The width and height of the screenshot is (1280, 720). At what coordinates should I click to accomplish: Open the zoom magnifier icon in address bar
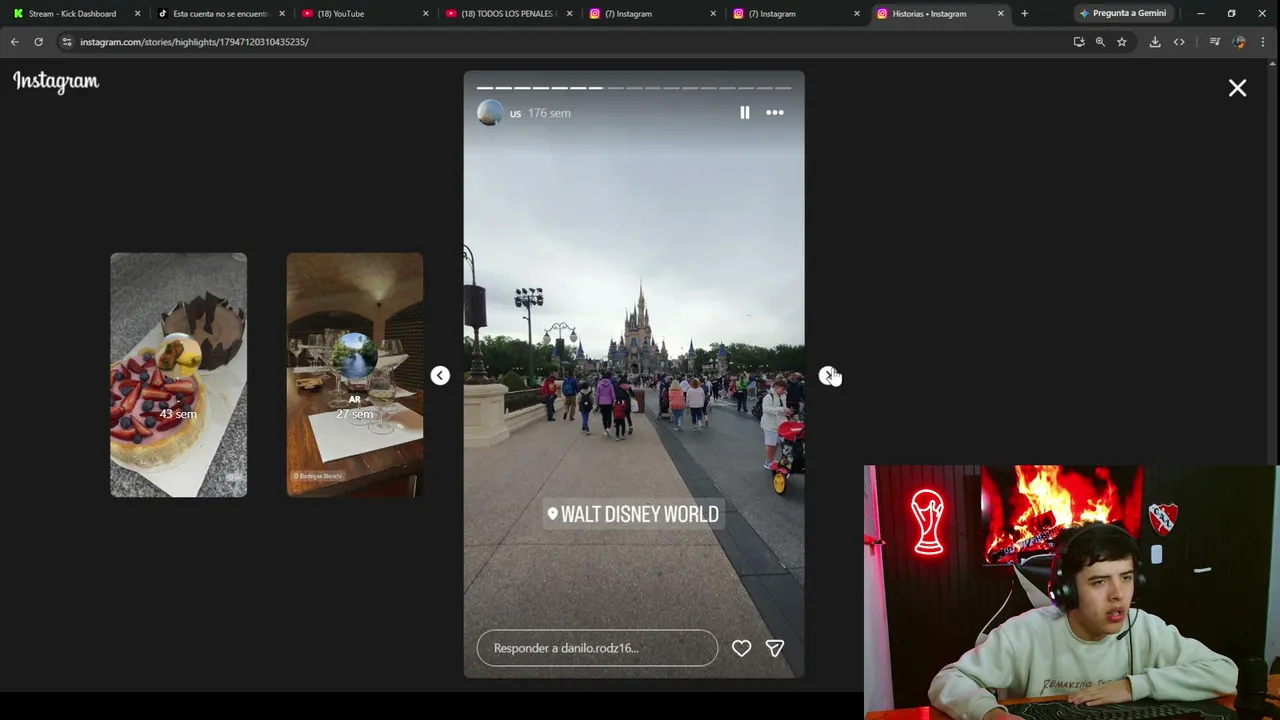pos(1100,42)
